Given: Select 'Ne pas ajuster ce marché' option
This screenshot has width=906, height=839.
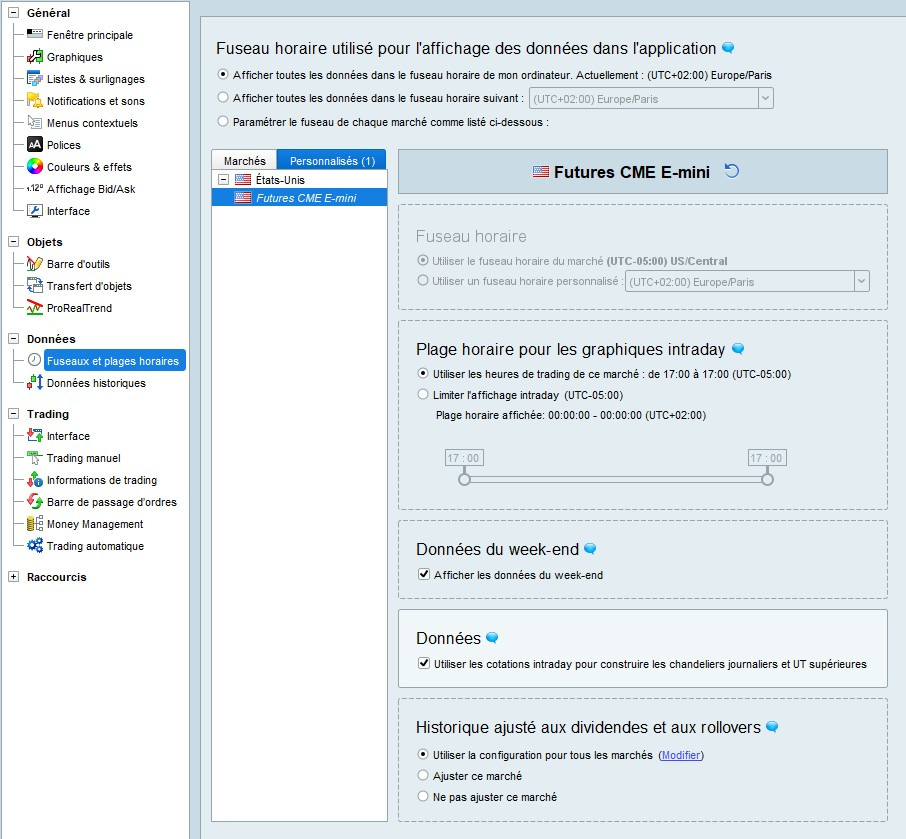Looking at the screenshot, I should pos(423,796).
